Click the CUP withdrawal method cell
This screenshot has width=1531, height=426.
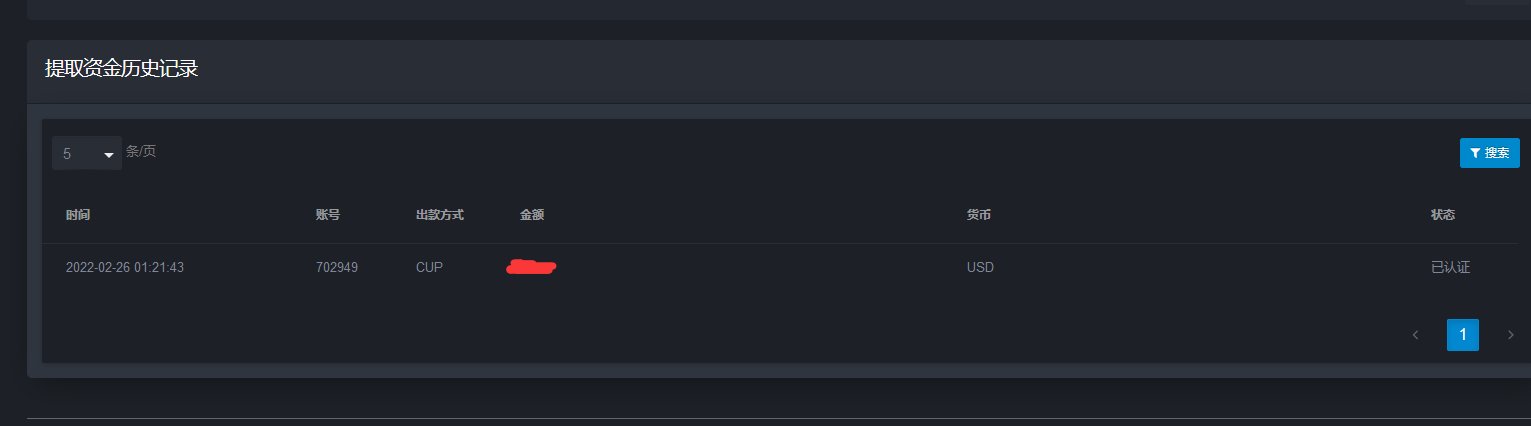click(x=429, y=268)
